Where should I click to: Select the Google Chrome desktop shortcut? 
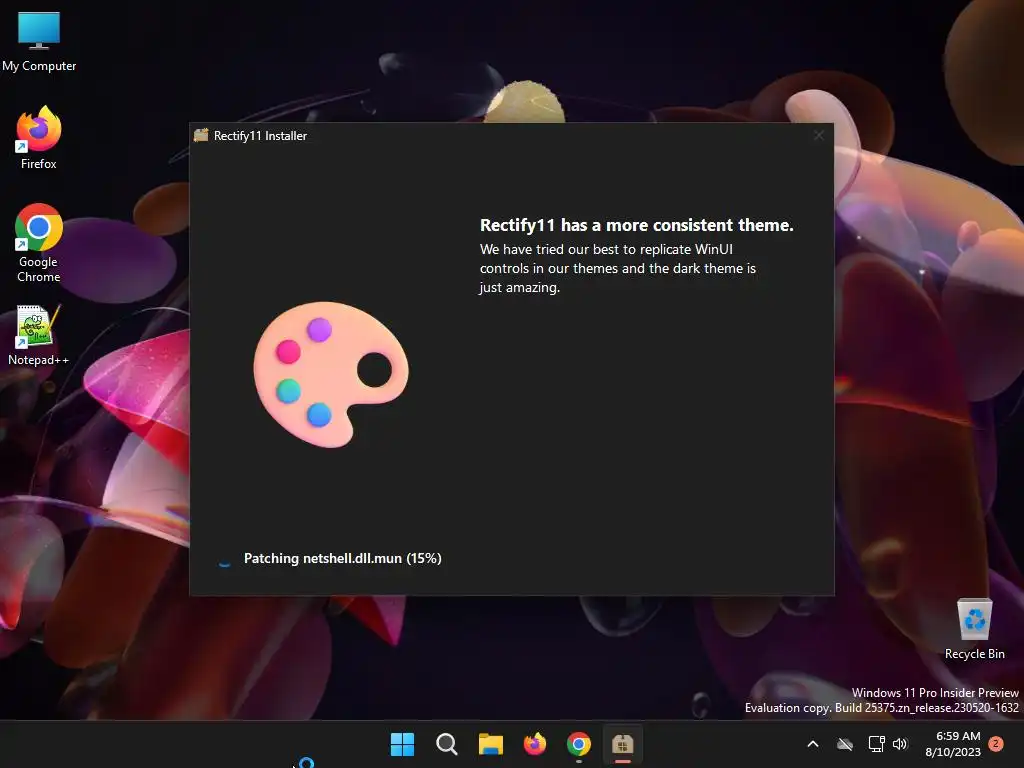[39, 243]
